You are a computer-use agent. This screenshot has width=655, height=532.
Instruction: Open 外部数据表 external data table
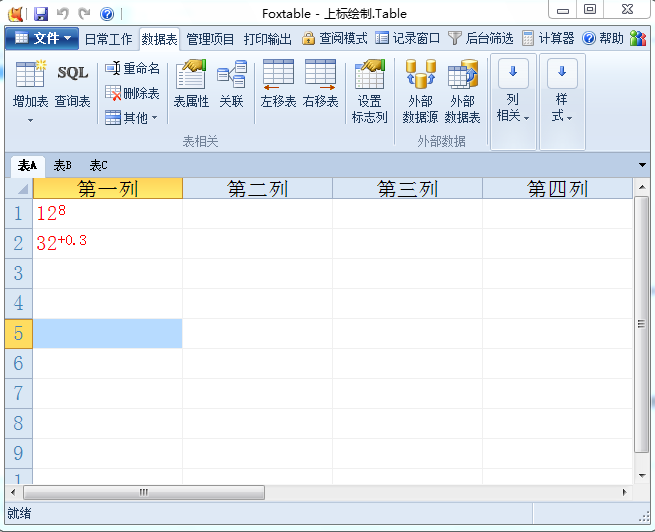462,92
